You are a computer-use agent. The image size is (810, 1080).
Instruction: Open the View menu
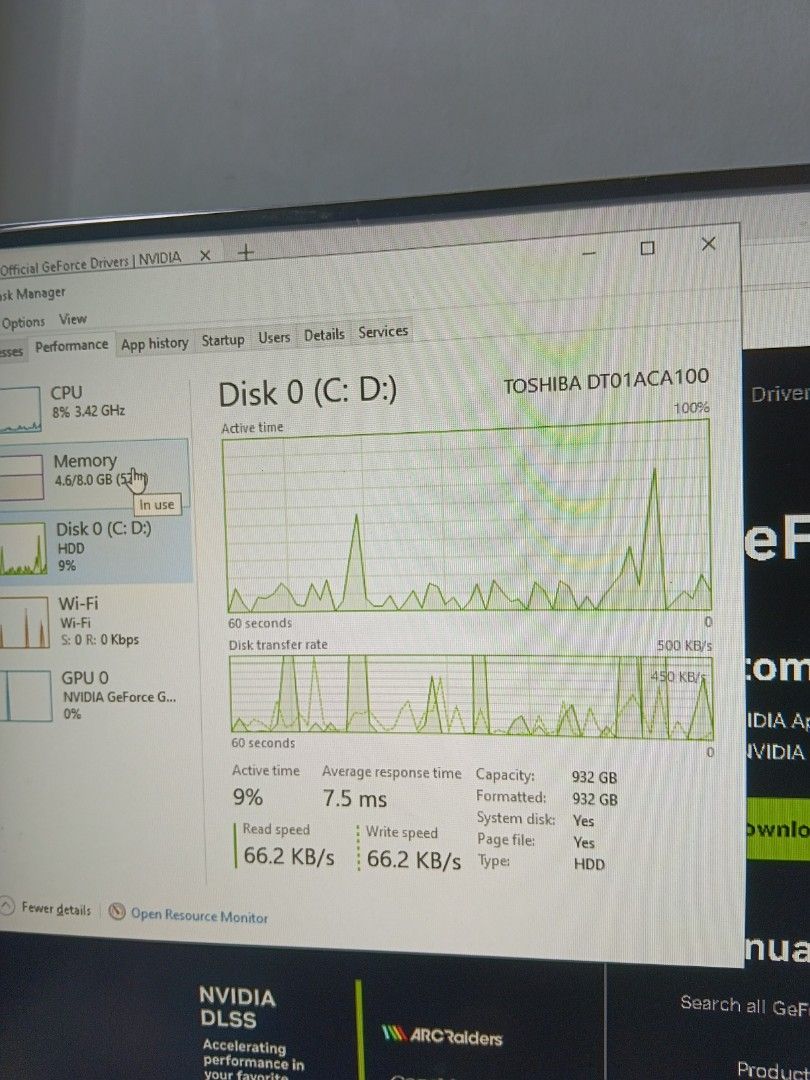pyautogui.click(x=72, y=319)
